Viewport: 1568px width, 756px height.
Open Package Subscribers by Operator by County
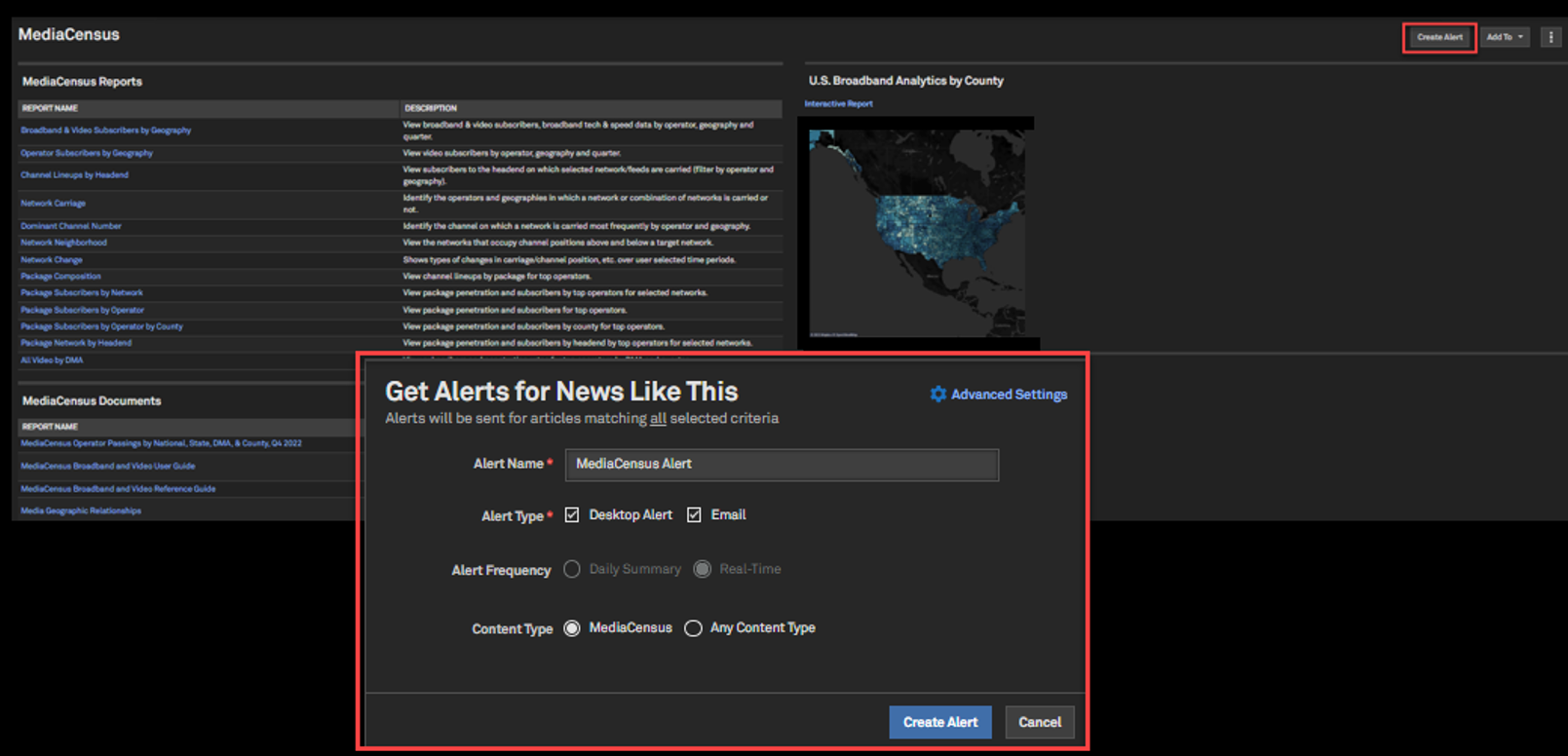coord(101,327)
